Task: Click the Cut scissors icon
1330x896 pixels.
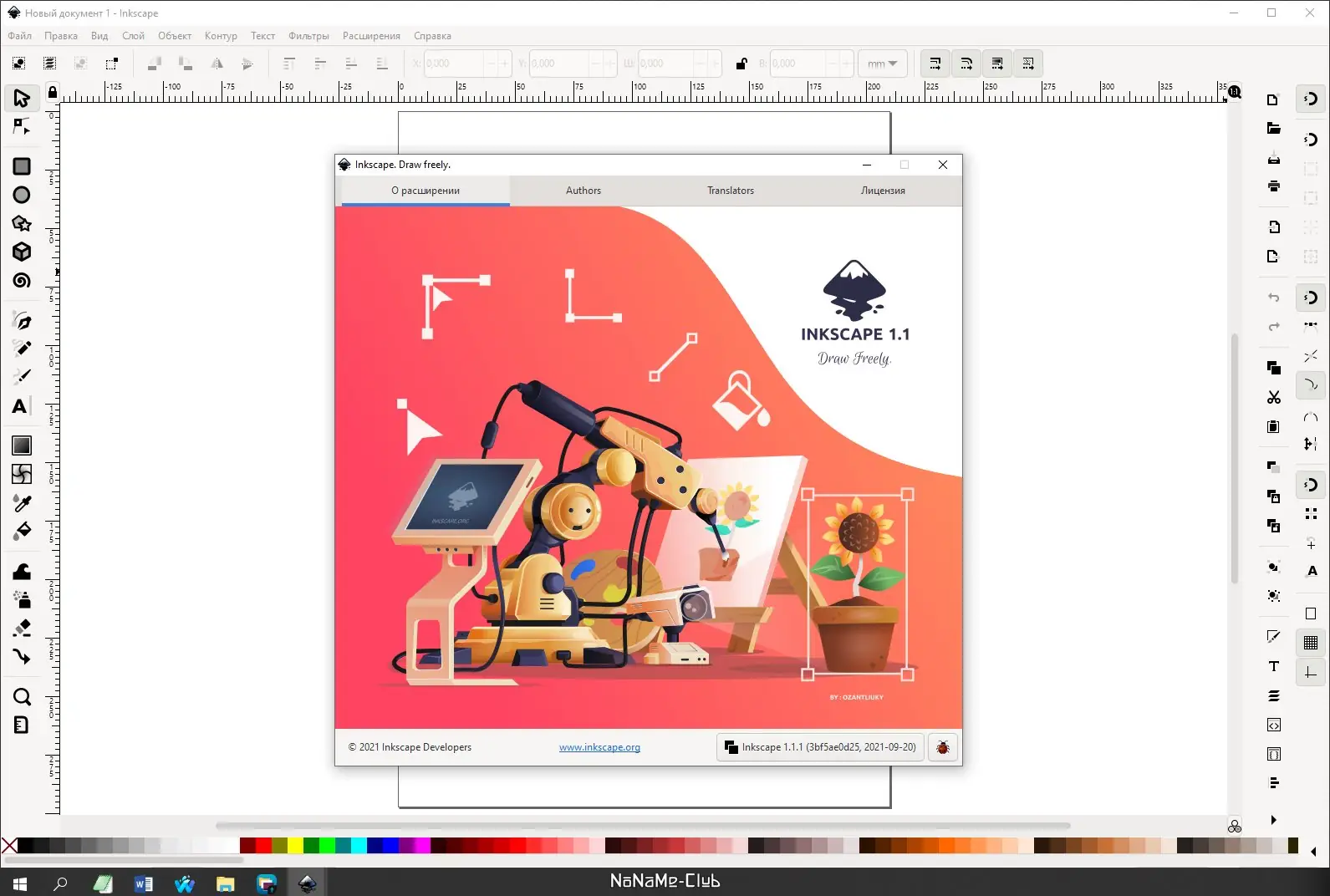Action: coord(1273,397)
